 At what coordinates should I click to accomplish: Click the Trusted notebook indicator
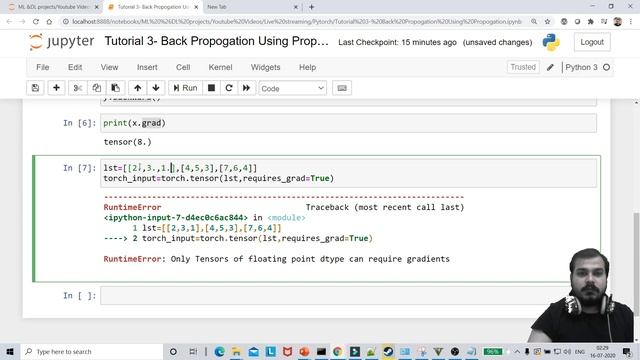tap(523, 67)
